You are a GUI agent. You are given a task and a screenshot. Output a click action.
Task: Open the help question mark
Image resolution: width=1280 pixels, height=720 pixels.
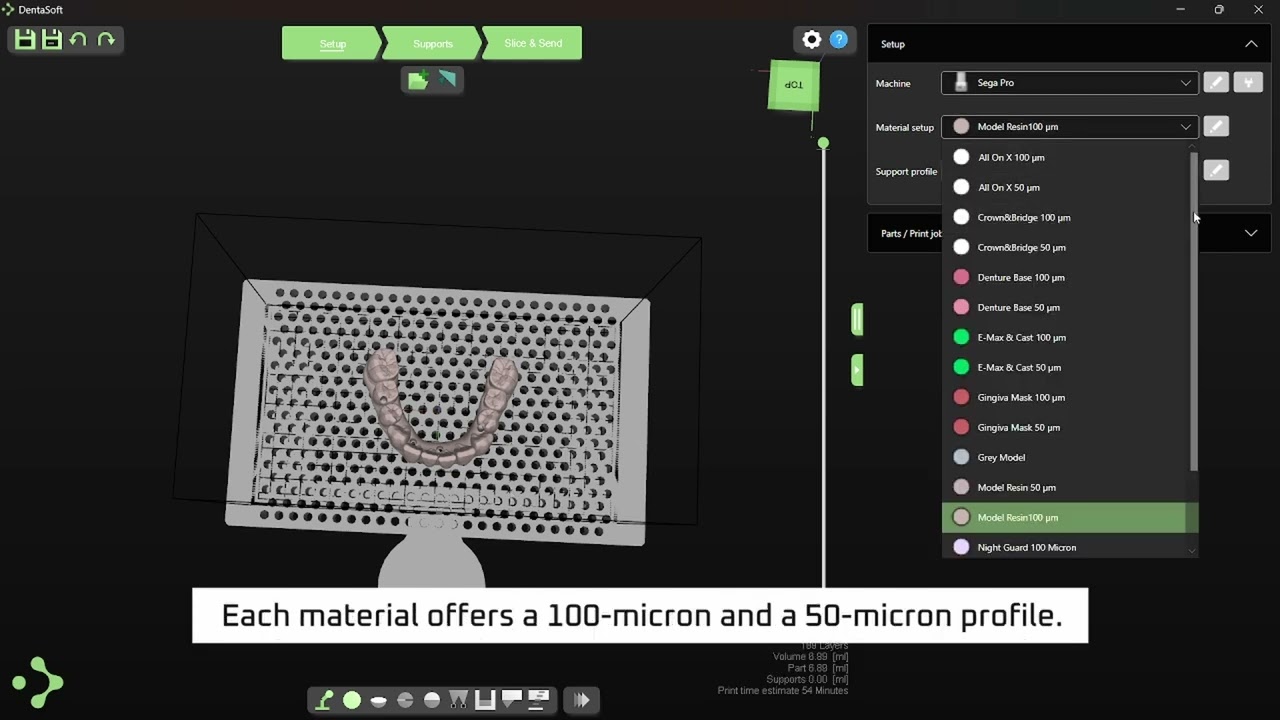tap(839, 40)
